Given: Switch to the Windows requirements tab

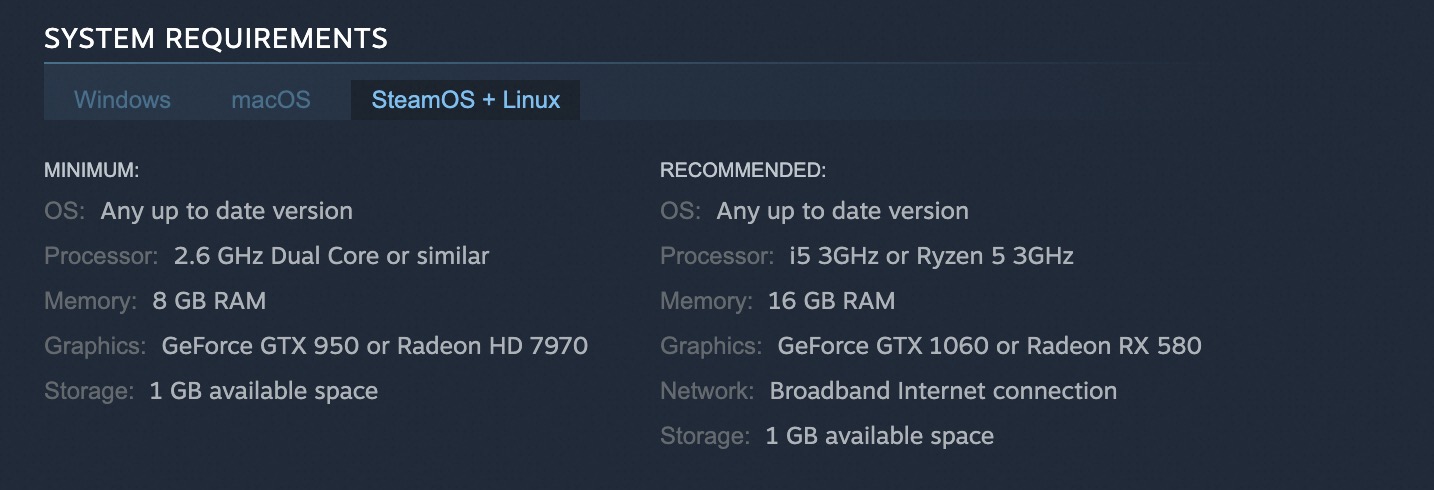Looking at the screenshot, I should click(122, 100).
